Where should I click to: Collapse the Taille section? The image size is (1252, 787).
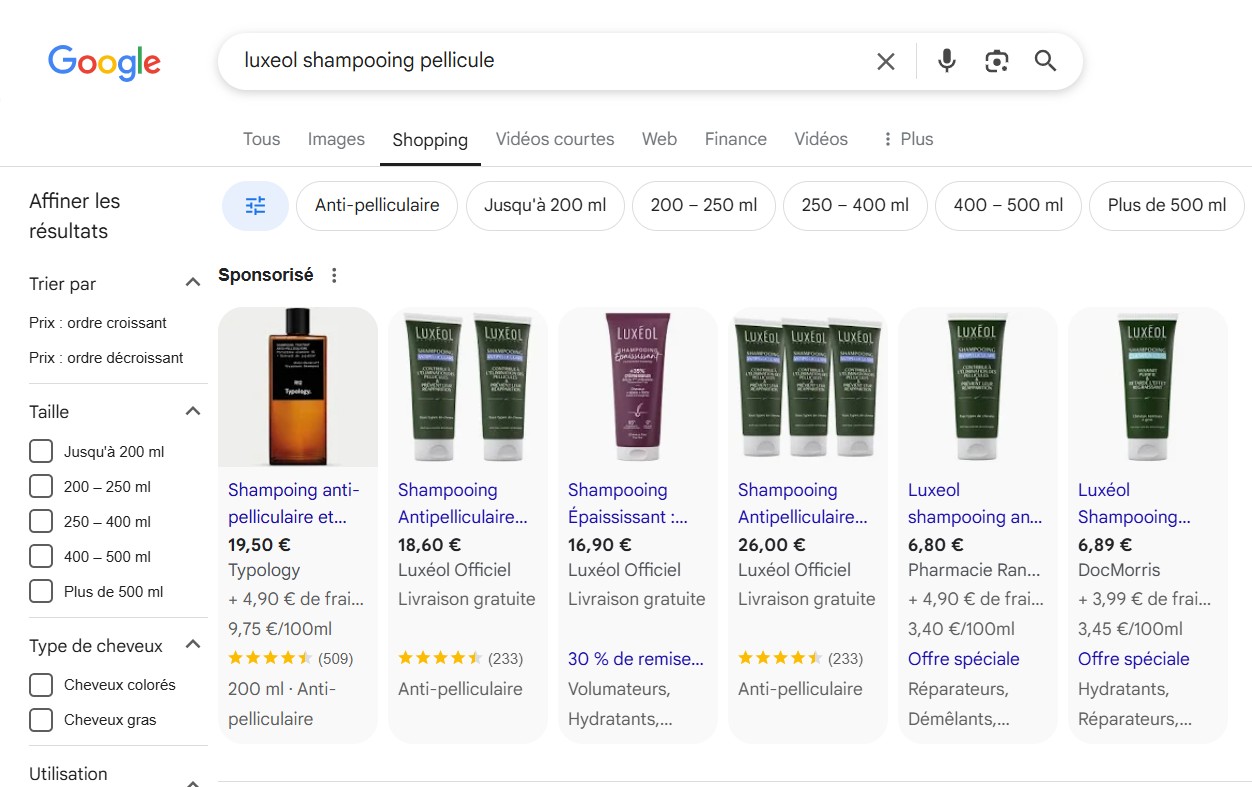pos(193,411)
